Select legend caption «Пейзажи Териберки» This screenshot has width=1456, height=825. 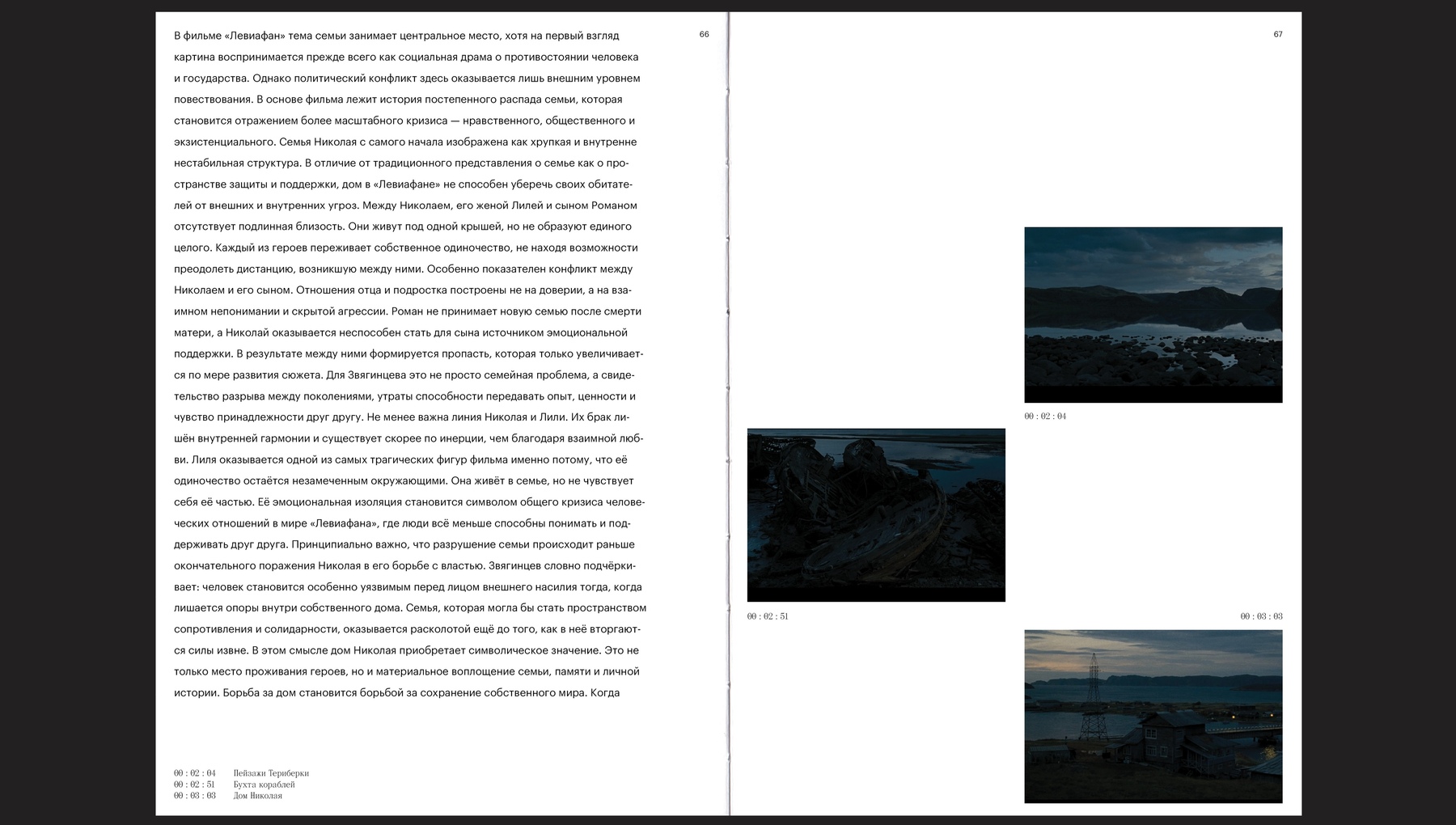coord(271,773)
